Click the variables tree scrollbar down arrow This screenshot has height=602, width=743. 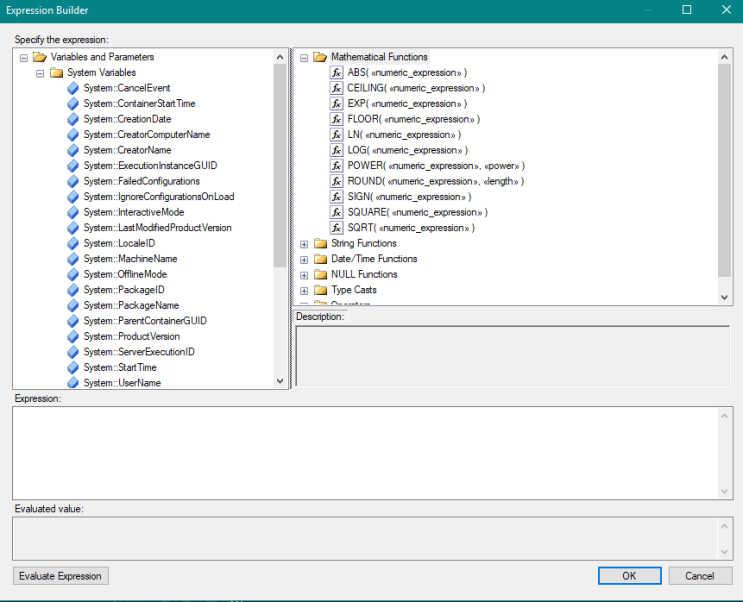[280, 381]
